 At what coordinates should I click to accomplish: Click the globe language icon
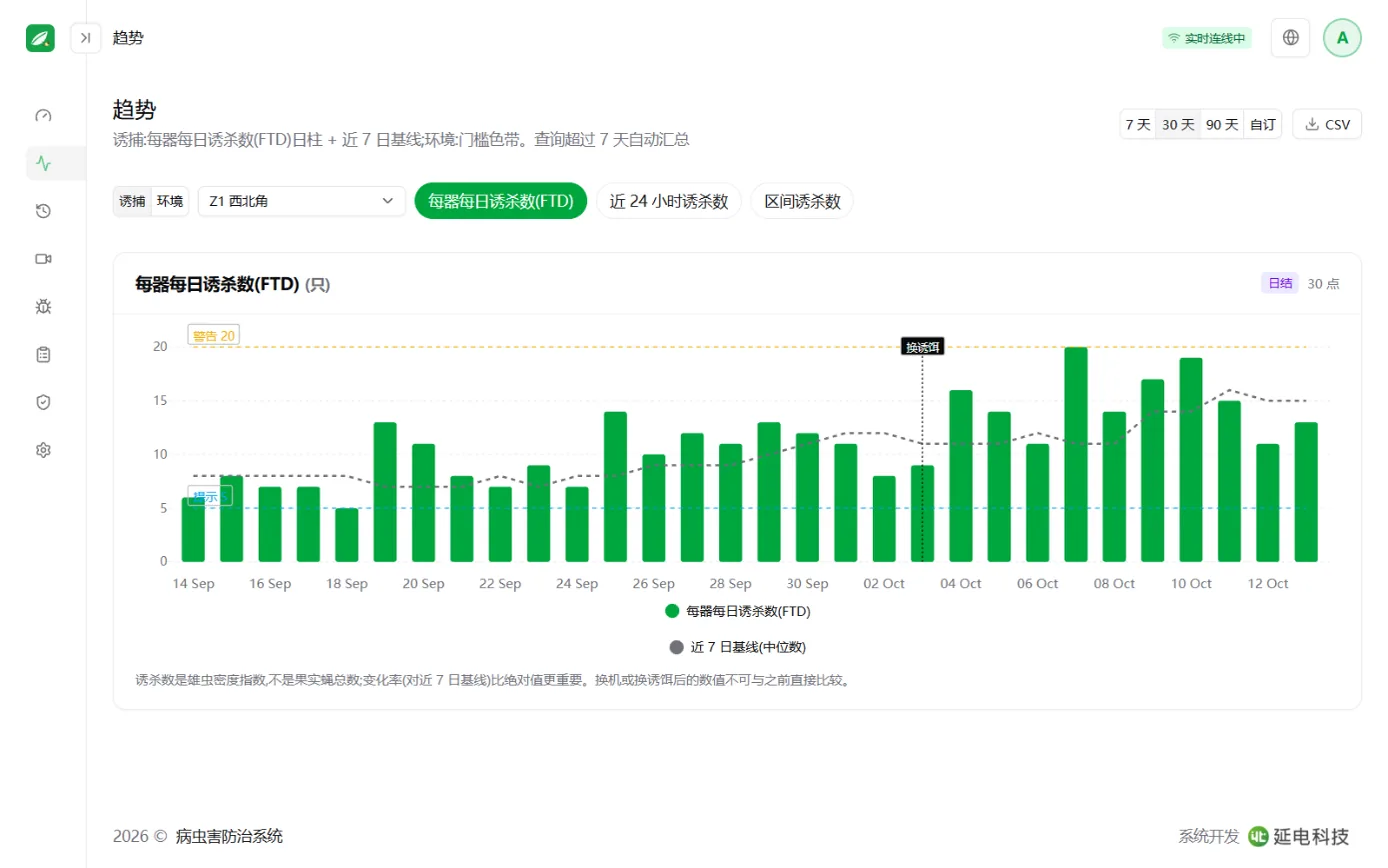1291,38
